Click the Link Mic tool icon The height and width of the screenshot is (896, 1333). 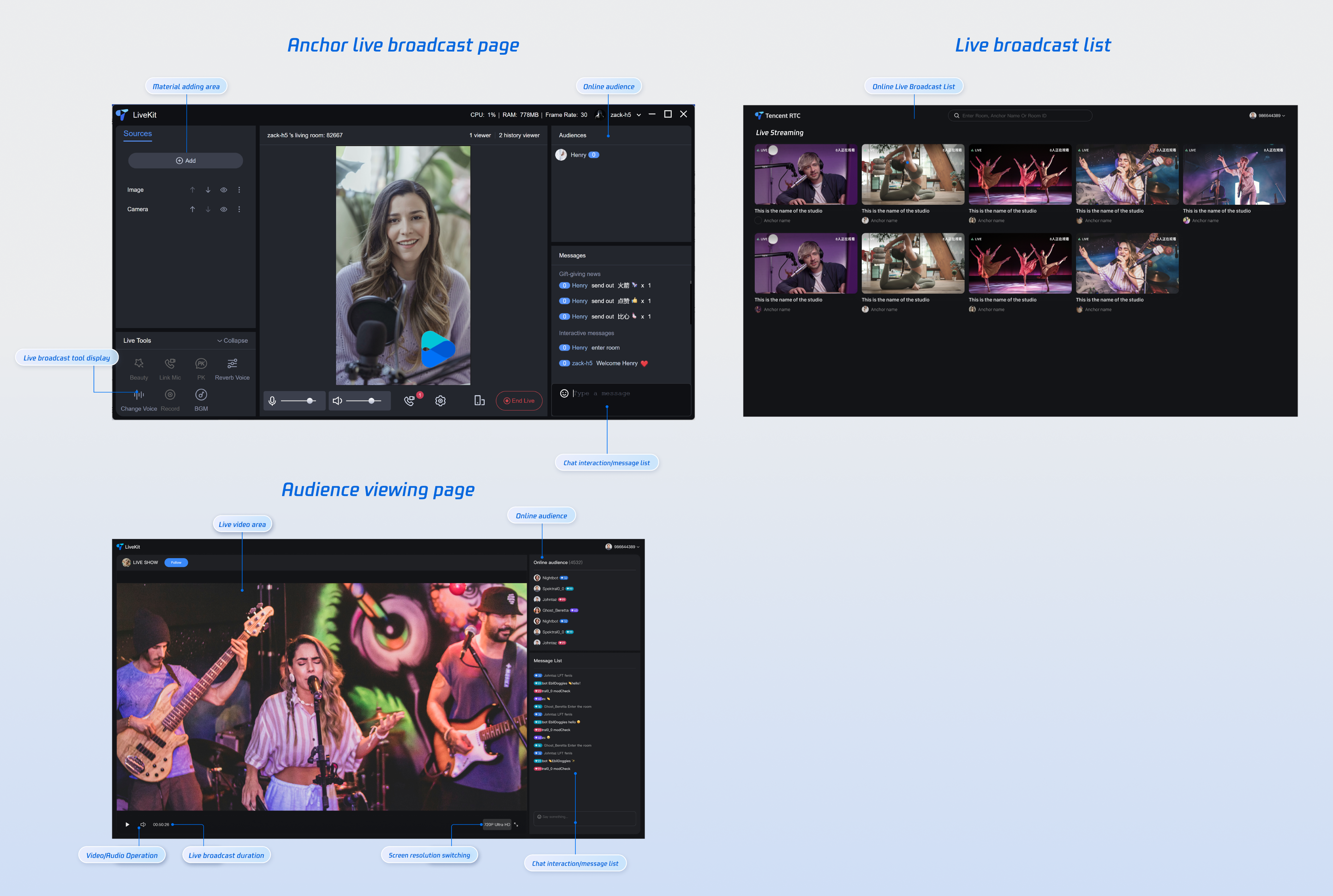[x=170, y=364]
